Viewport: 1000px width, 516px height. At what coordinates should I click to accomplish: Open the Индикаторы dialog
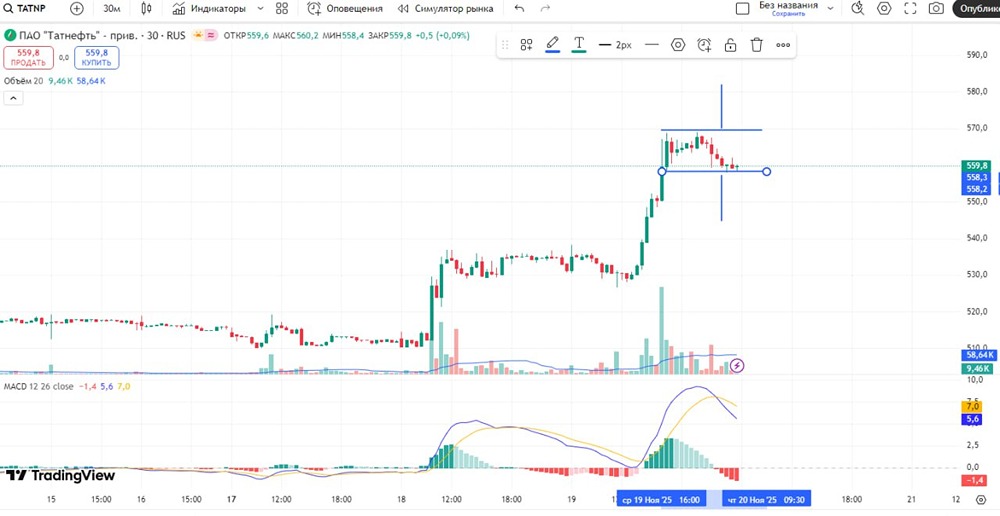pos(209,8)
